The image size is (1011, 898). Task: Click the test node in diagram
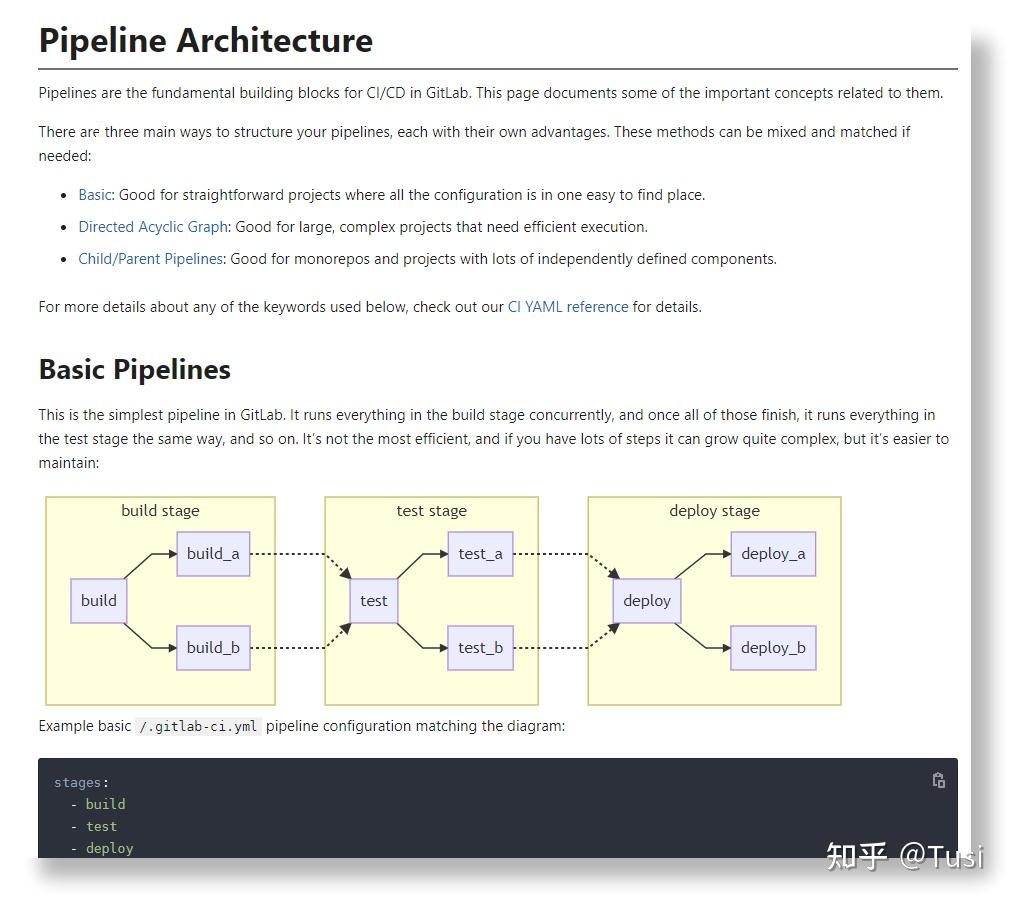[x=373, y=601]
